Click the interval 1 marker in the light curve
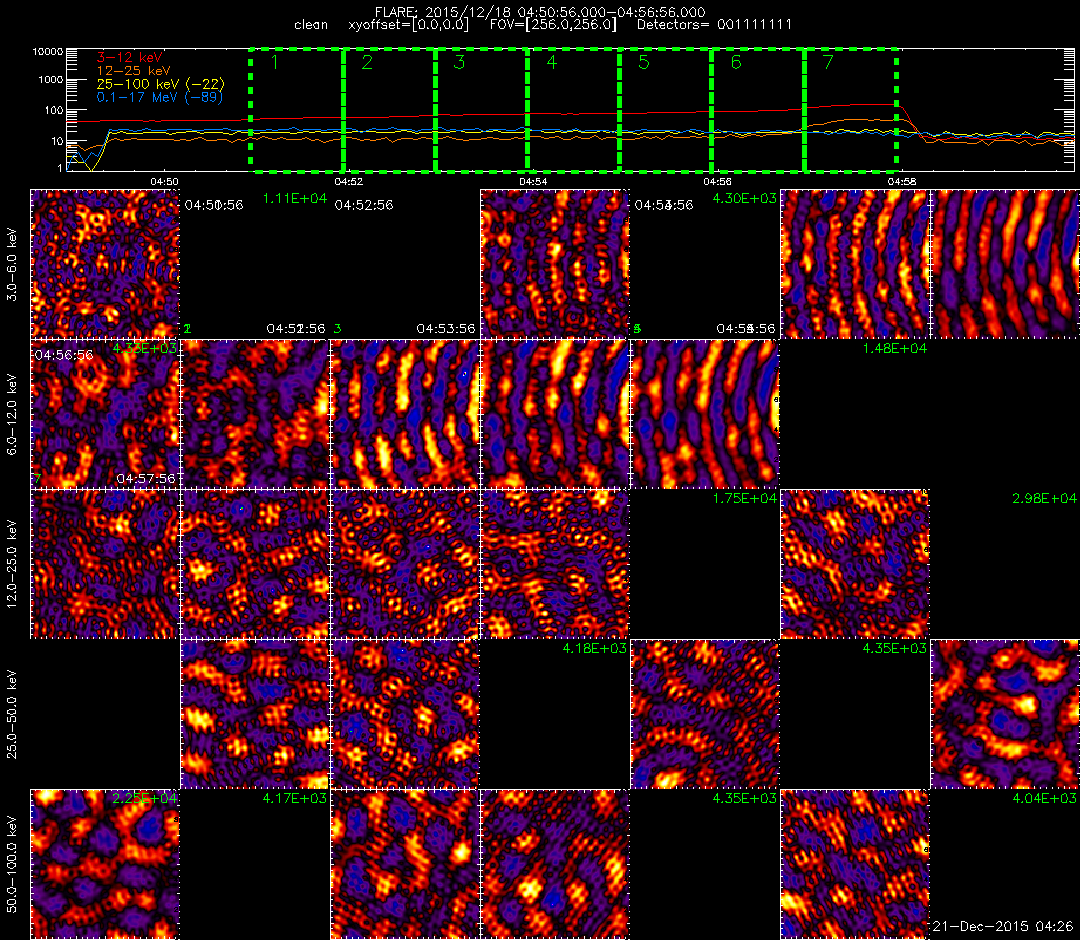The width and height of the screenshot is (1080, 940). (x=275, y=63)
